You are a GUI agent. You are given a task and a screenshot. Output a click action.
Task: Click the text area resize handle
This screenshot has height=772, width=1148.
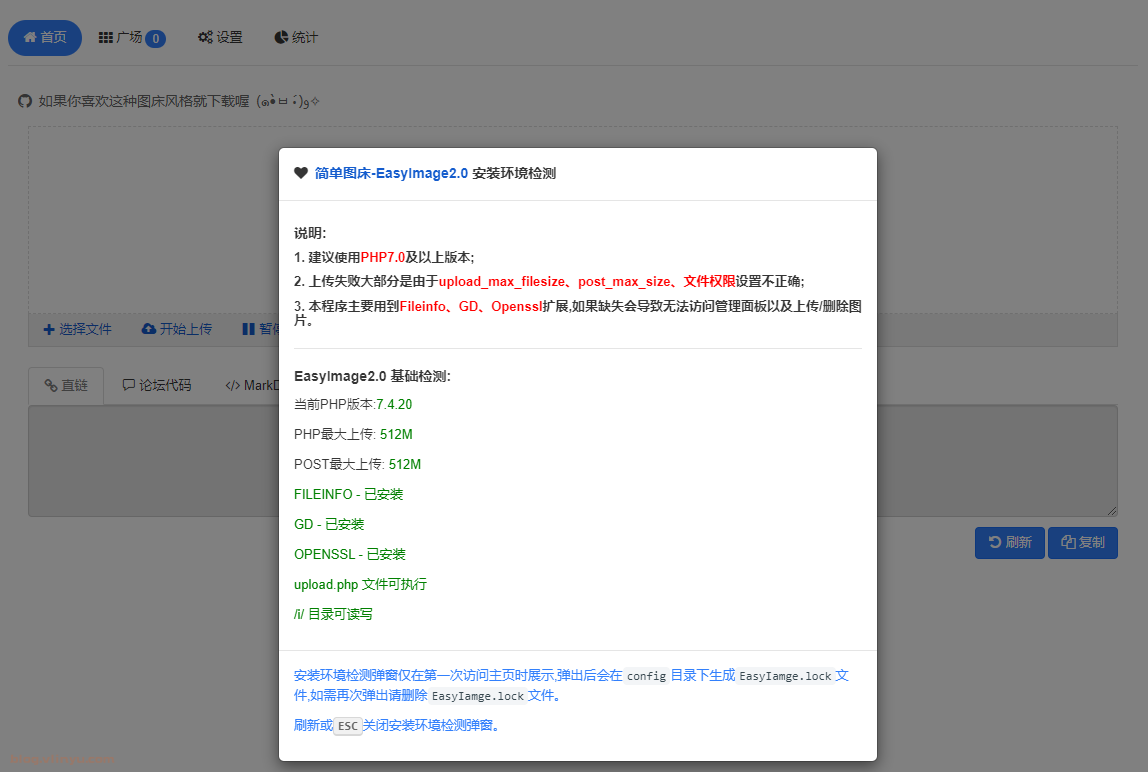(1111, 510)
